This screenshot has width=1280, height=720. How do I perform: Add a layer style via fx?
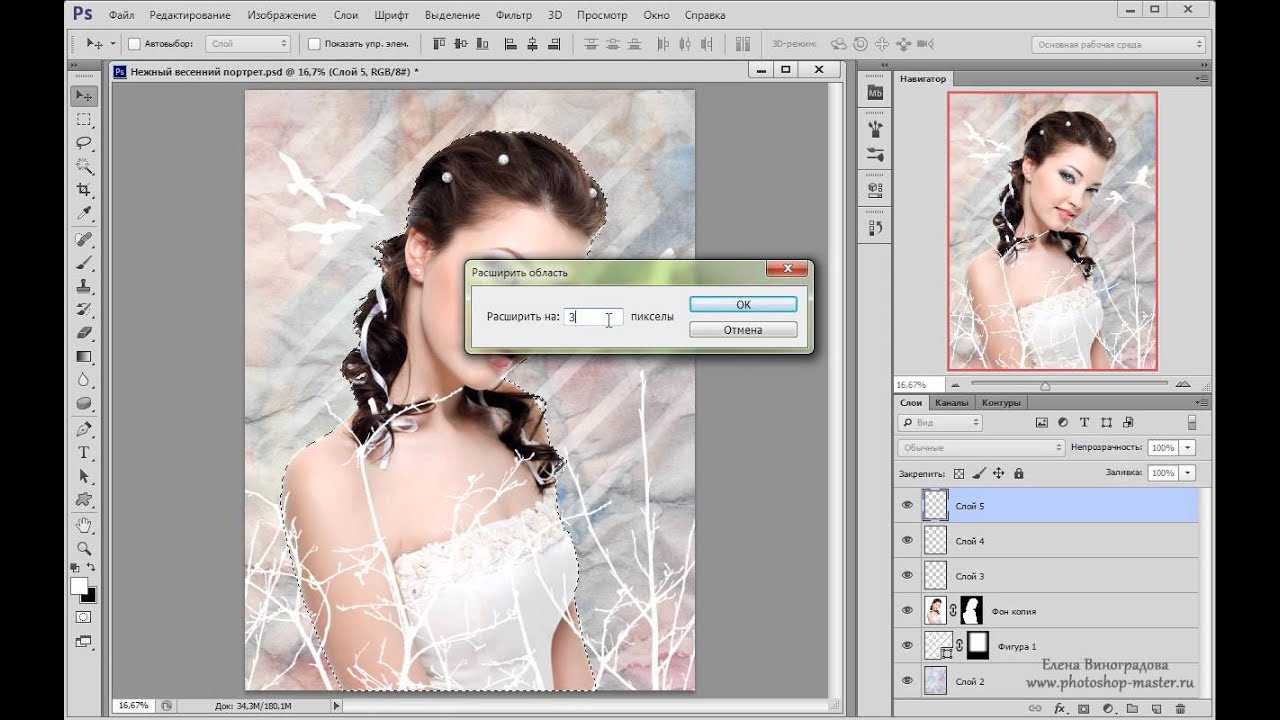pyautogui.click(x=1060, y=710)
